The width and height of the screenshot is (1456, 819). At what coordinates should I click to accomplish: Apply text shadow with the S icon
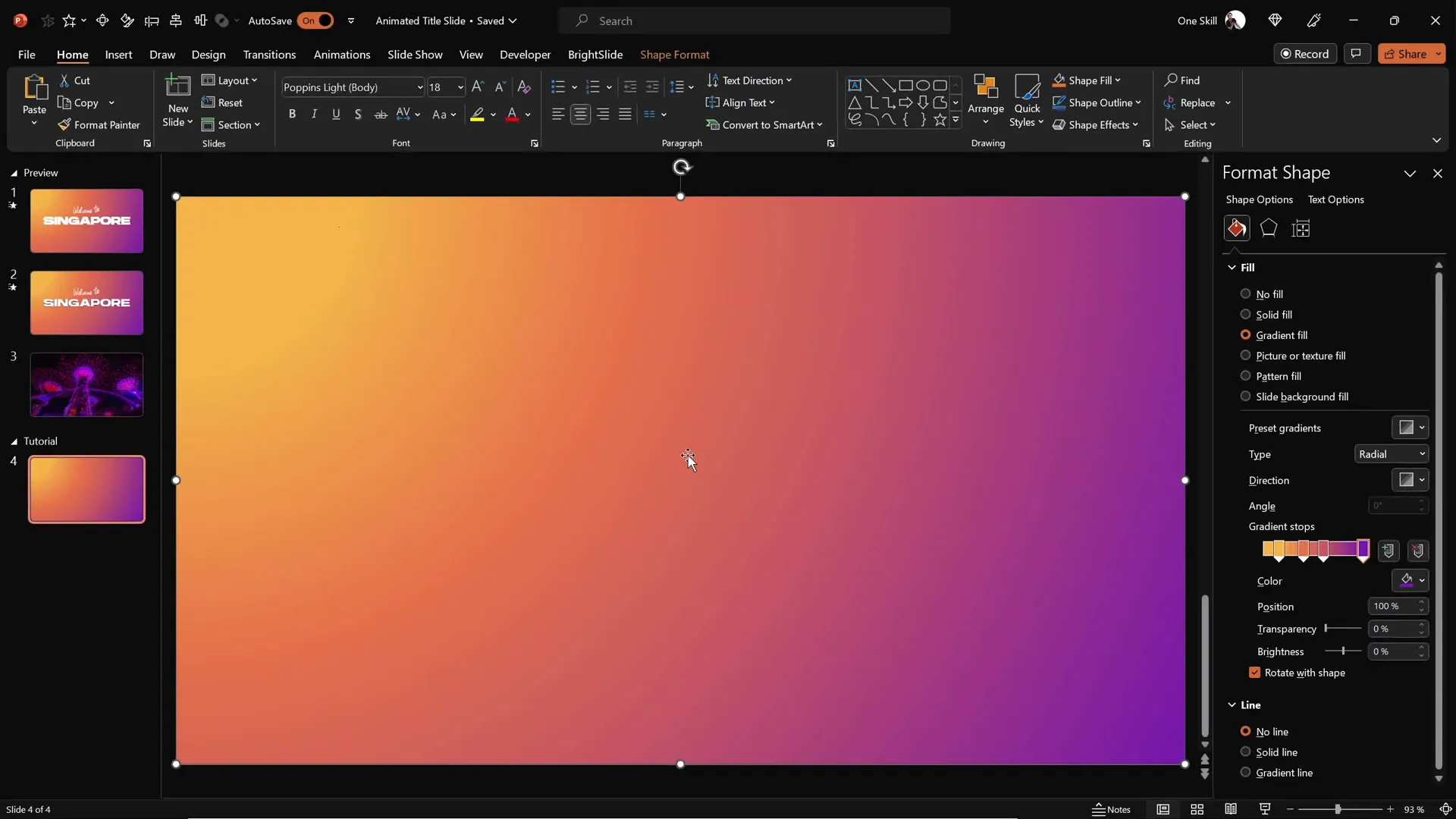pyautogui.click(x=358, y=114)
